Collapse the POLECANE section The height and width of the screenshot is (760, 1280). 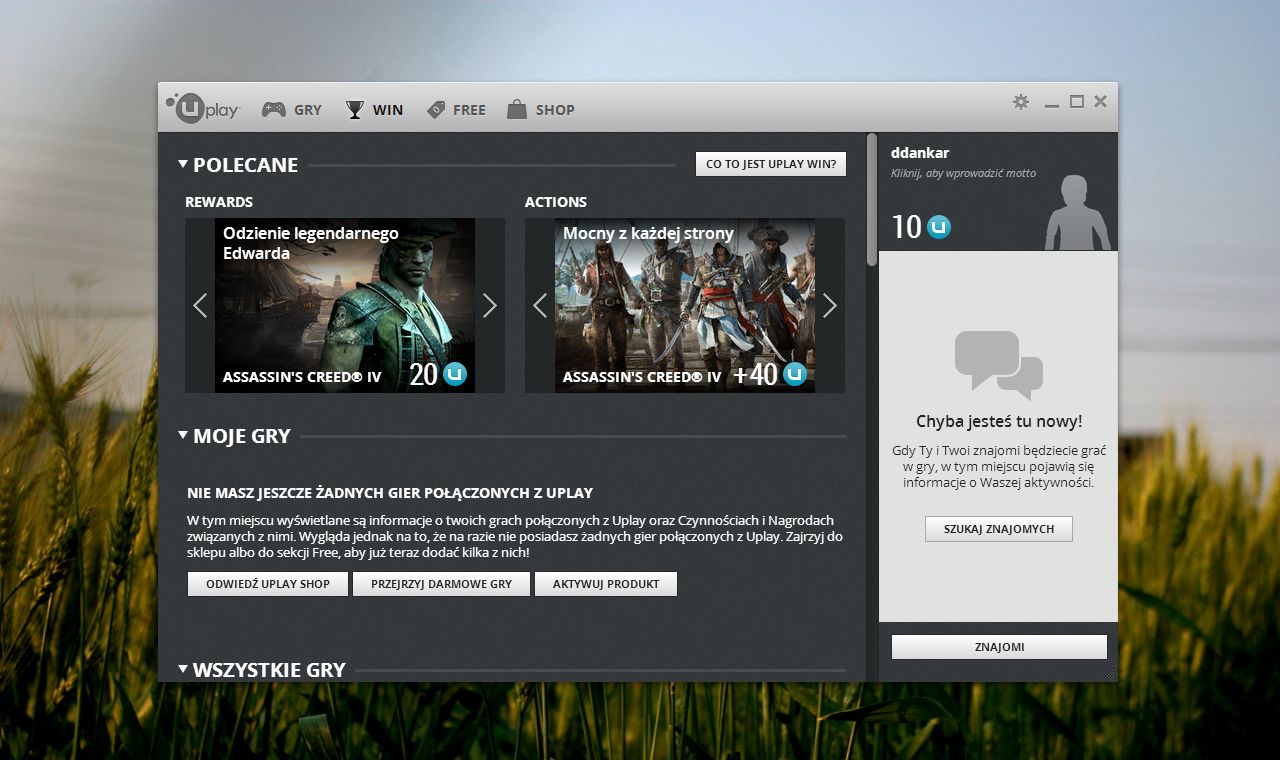pos(183,163)
